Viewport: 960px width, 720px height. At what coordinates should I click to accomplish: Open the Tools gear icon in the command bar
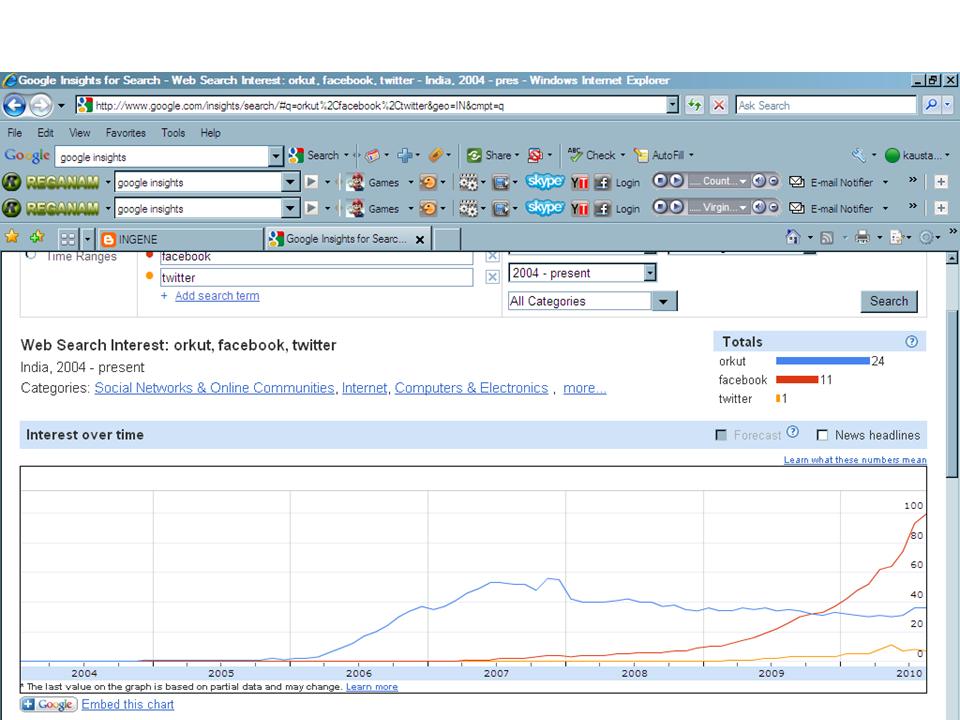point(926,237)
